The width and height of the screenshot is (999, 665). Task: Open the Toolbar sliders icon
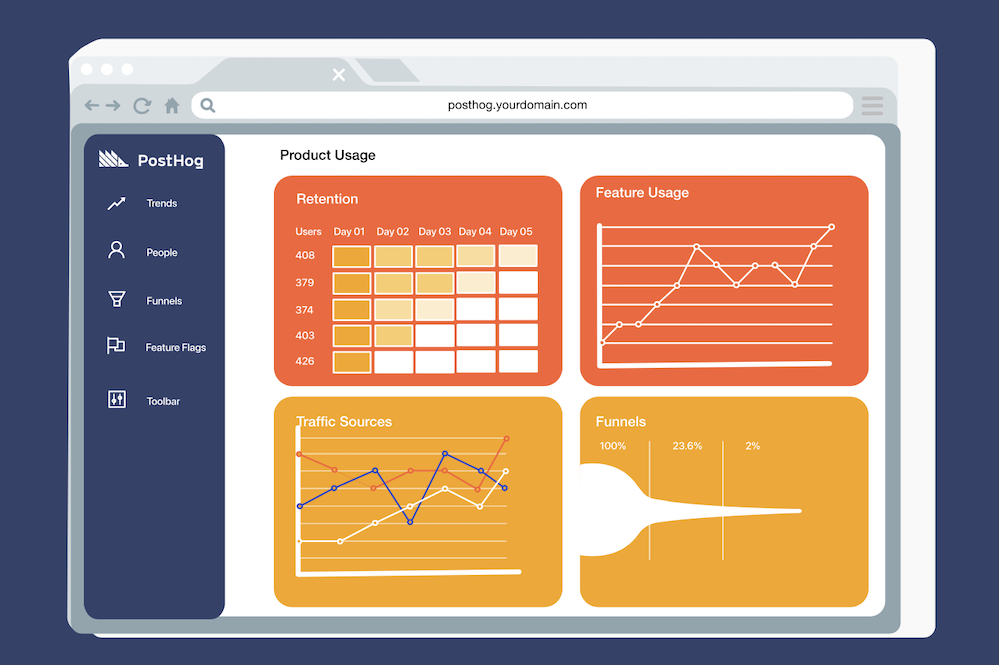(x=117, y=399)
